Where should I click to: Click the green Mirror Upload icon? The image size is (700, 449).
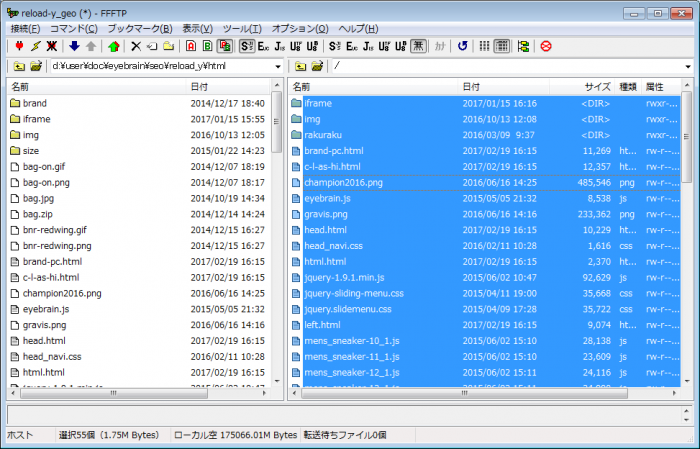pos(115,46)
